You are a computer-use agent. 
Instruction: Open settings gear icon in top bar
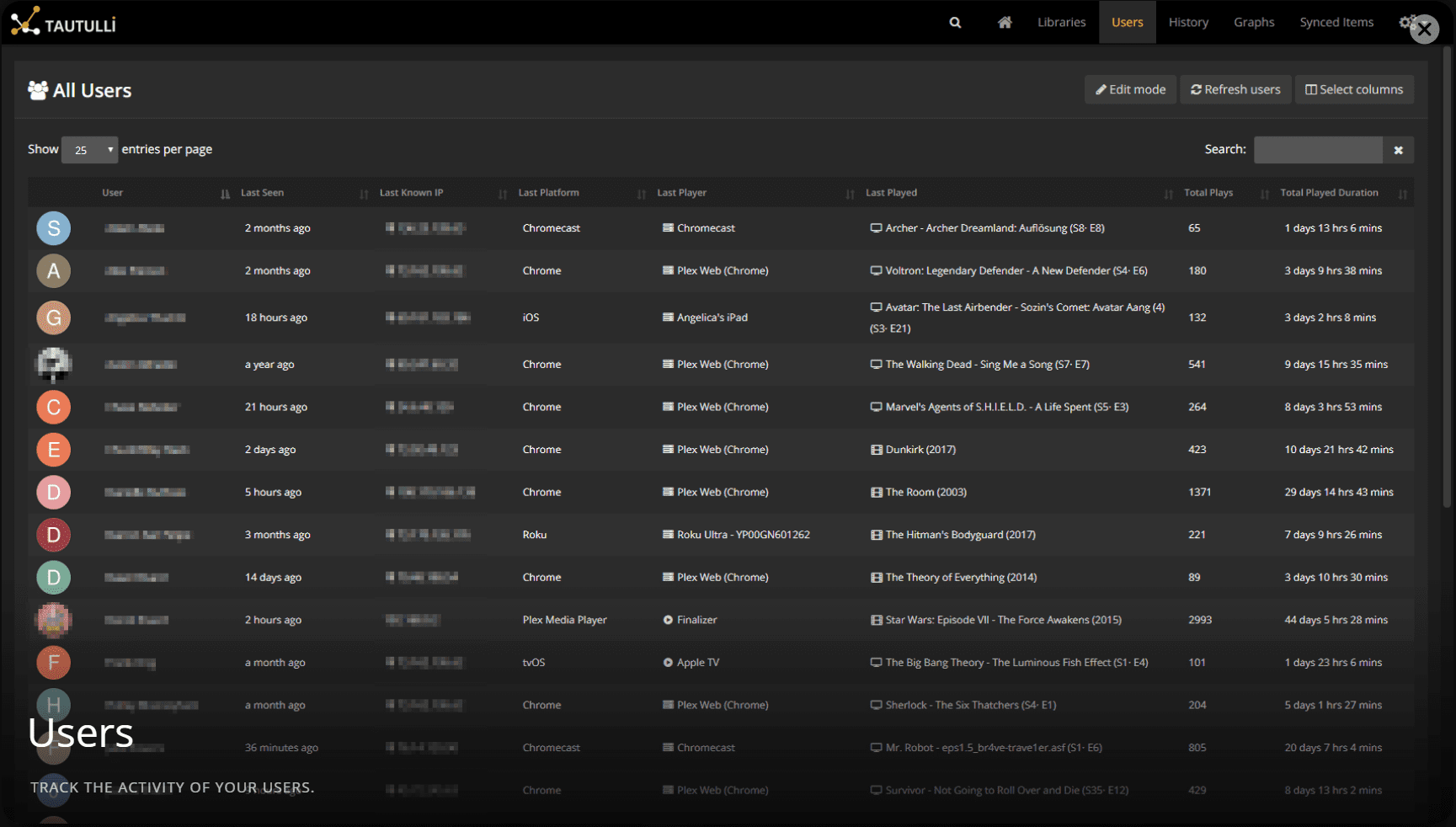pyautogui.click(x=1405, y=23)
